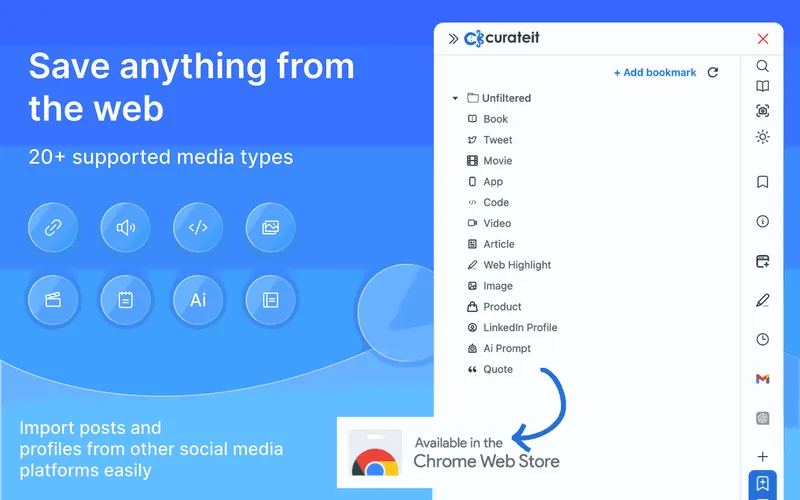The image size is (800, 500).
Task: Select the Code media type
Action: 488,203
